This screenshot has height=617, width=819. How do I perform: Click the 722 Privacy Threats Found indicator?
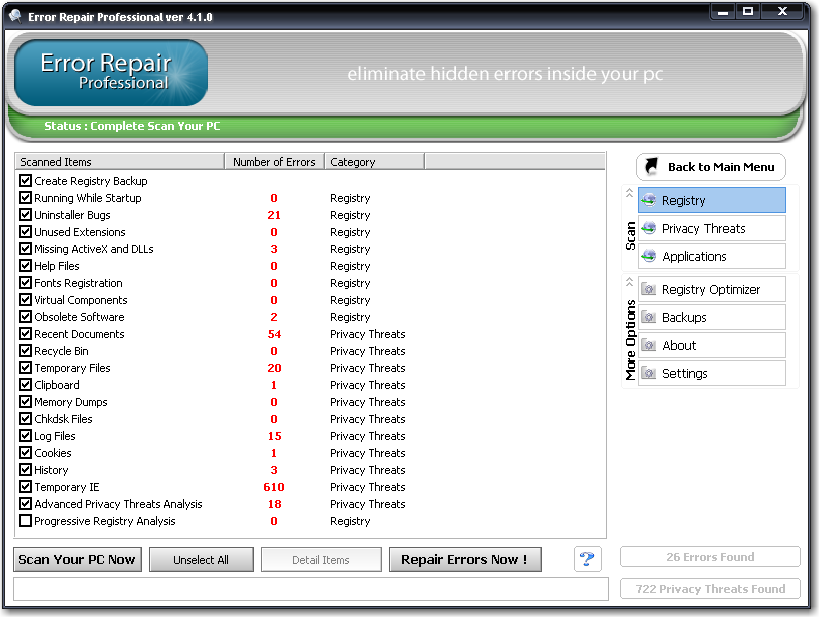coord(710,589)
